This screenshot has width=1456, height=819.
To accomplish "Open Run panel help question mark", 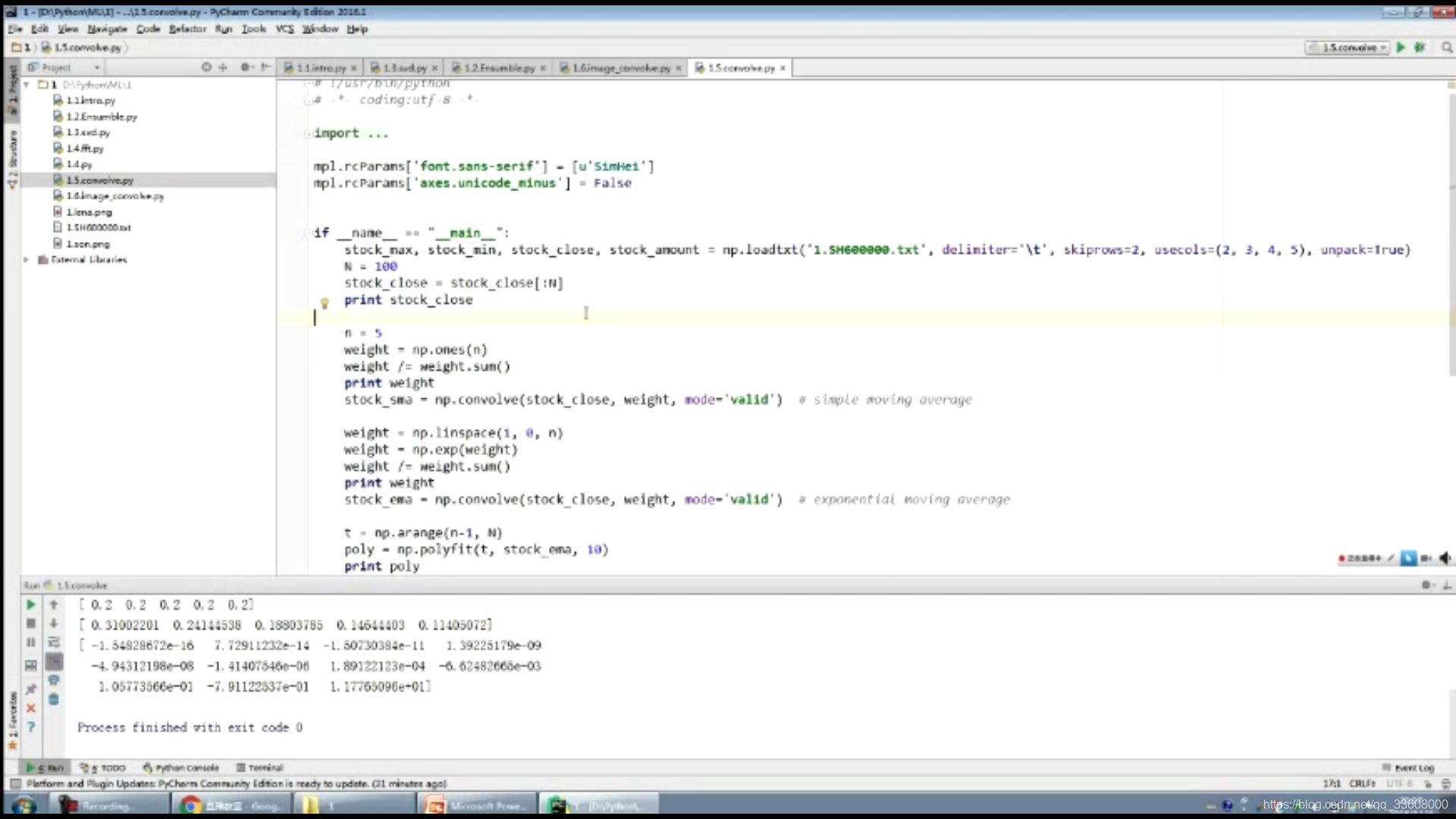I will pos(30,727).
